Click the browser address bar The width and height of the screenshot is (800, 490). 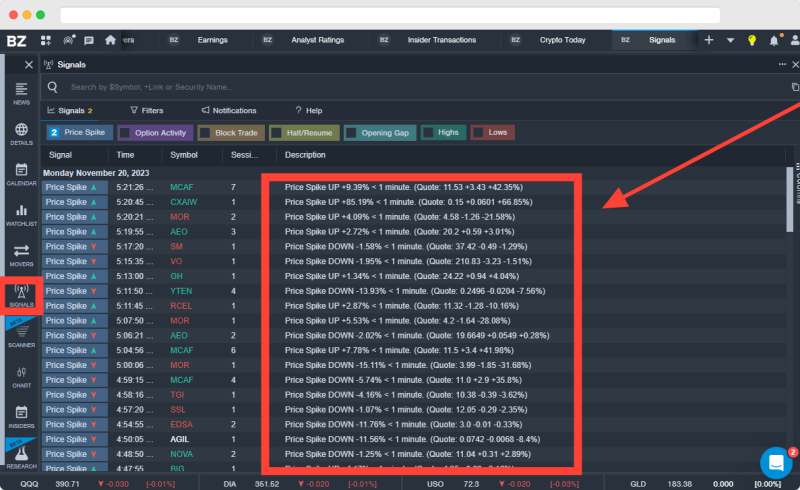[390, 15]
